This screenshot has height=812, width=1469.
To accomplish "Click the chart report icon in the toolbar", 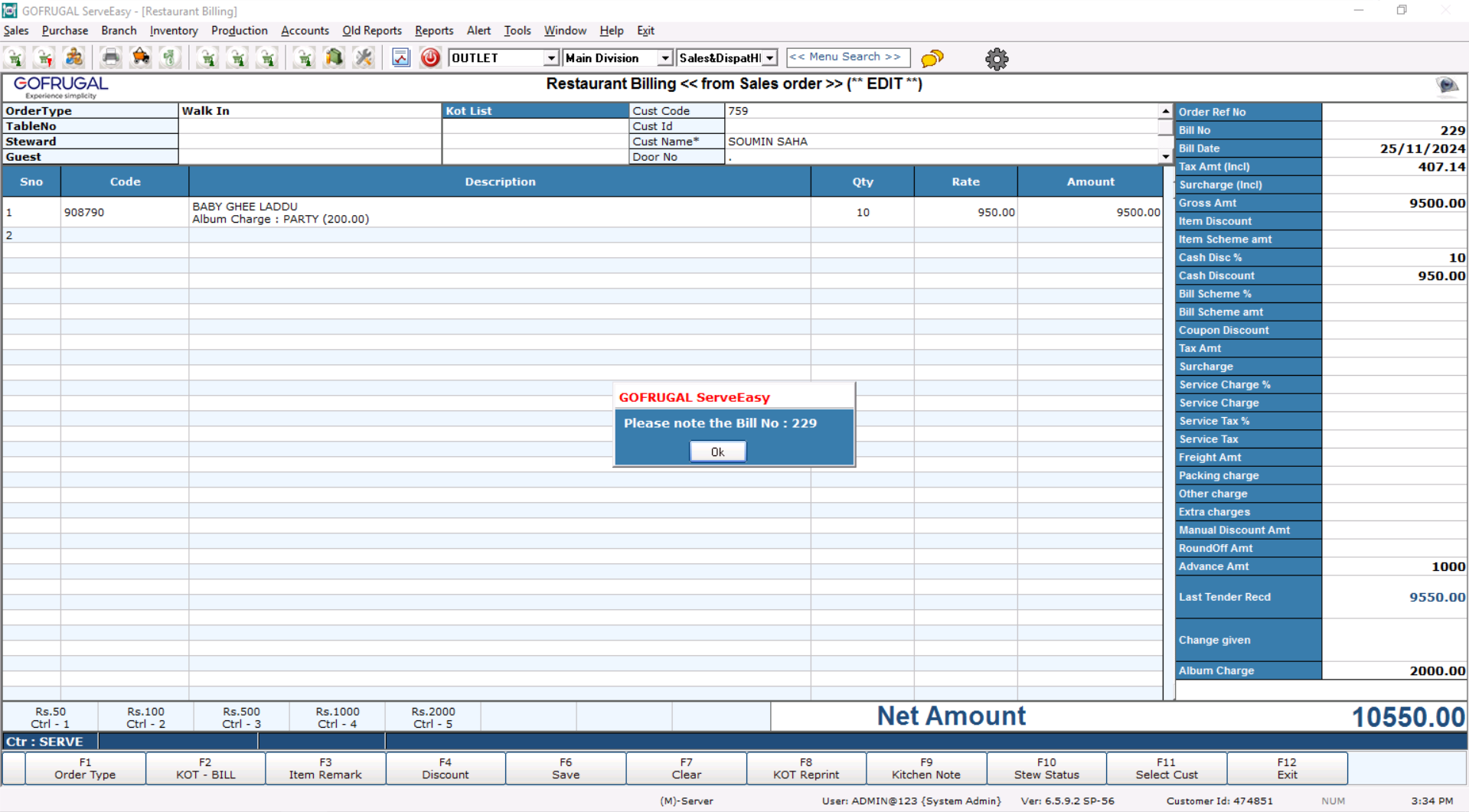I will click(x=400, y=57).
